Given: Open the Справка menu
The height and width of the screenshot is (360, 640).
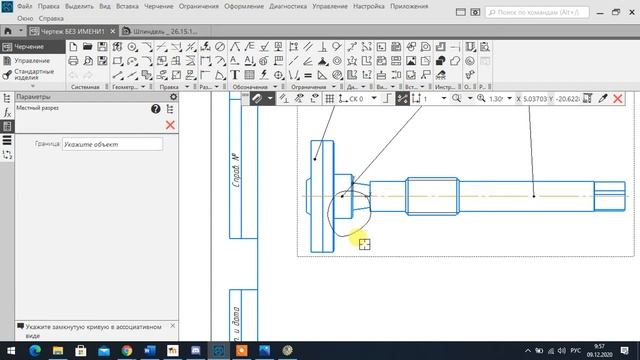Looking at the screenshot, I should (51, 18).
